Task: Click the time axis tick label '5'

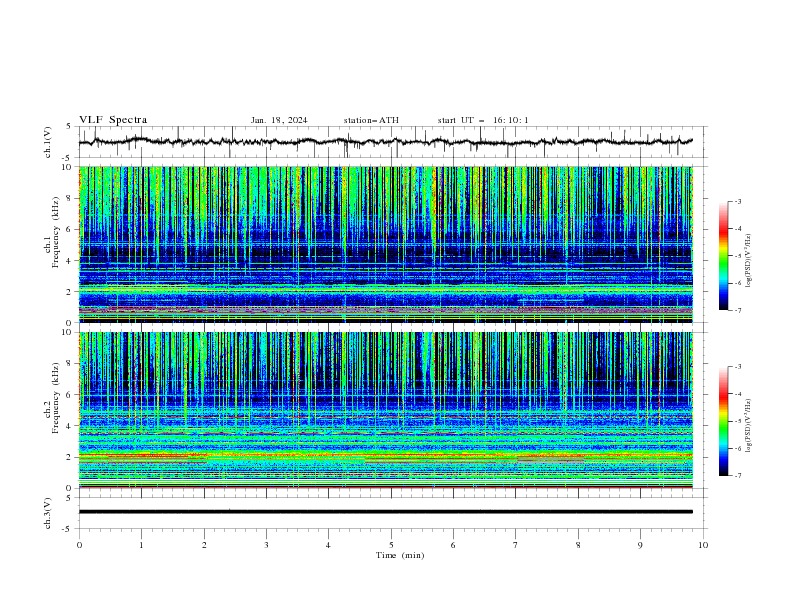Action: click(391, 545)
